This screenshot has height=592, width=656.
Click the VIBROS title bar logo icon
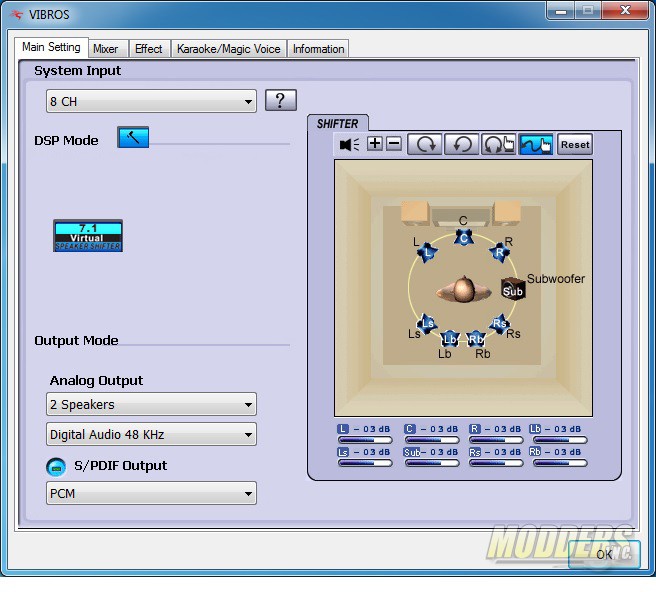(x=17, y=15)
